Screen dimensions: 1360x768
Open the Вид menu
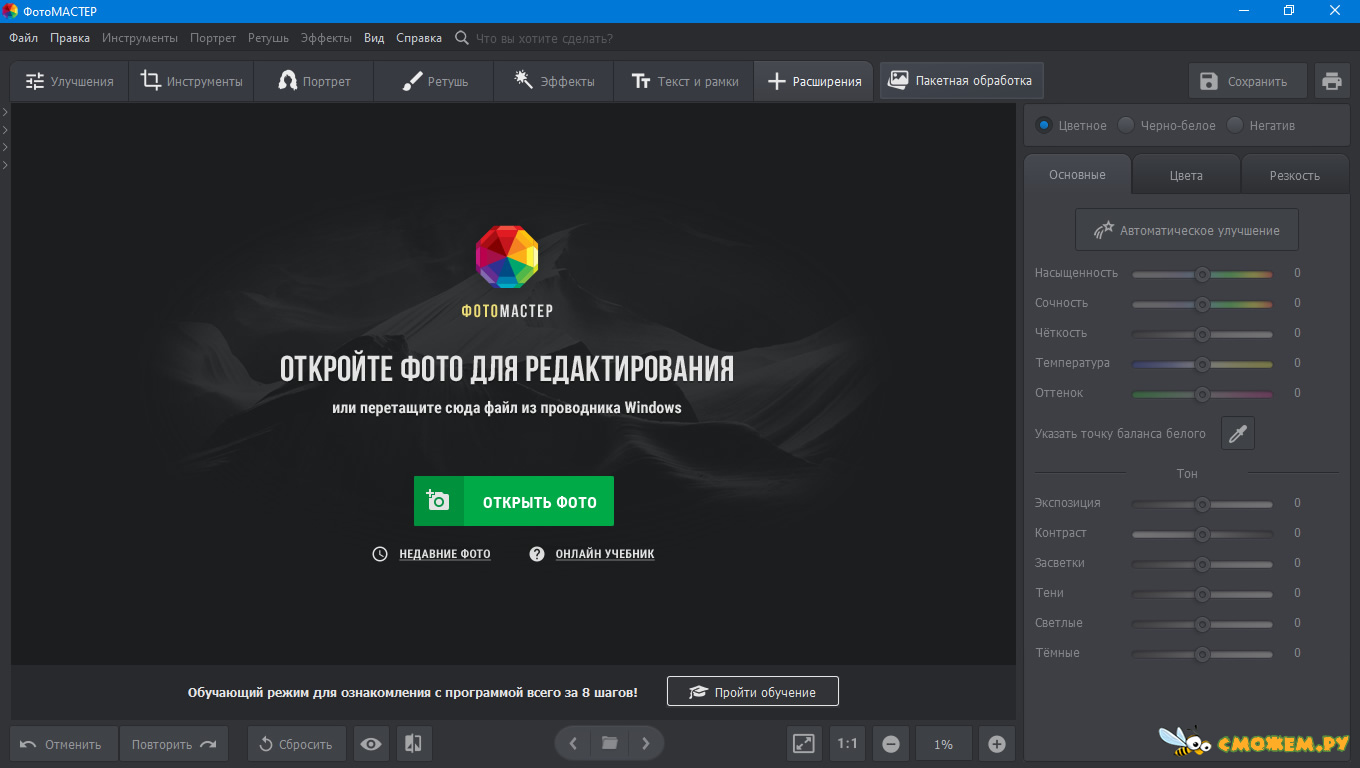[374, 38]
